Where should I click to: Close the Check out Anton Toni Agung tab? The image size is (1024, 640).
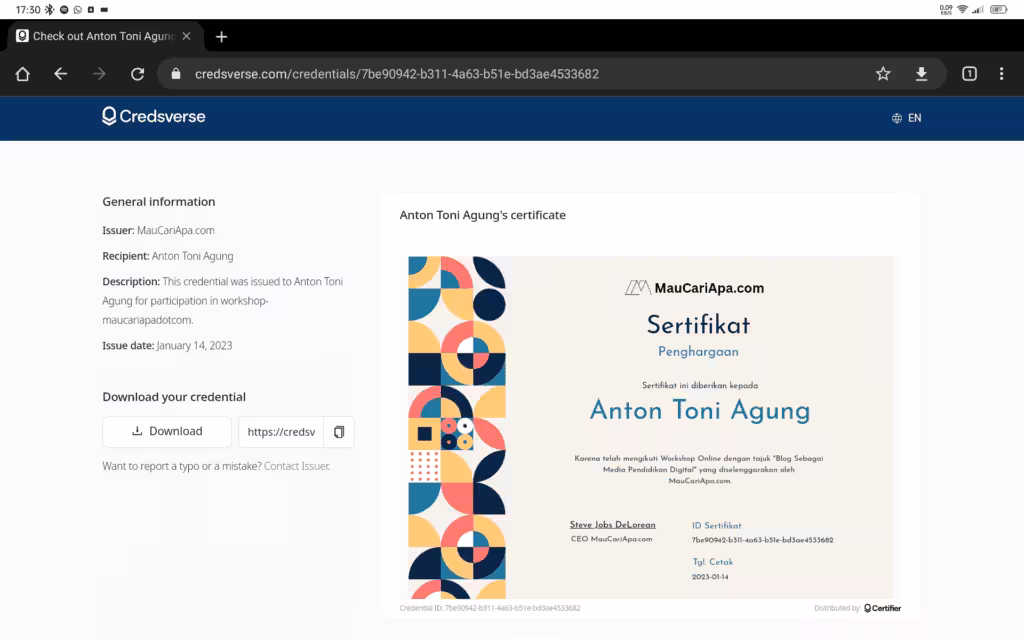coord(187,36)
